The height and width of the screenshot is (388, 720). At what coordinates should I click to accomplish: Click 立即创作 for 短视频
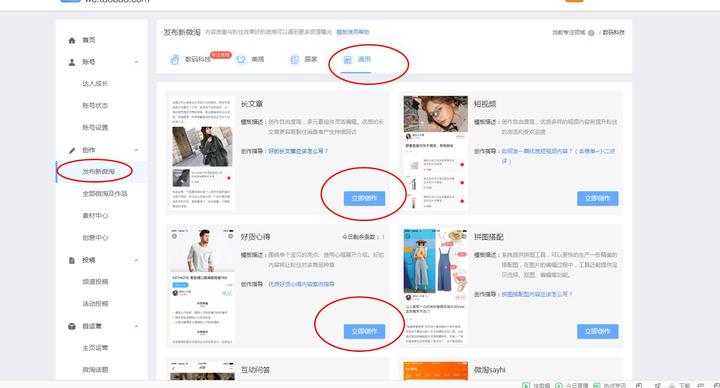coord(597,198)
